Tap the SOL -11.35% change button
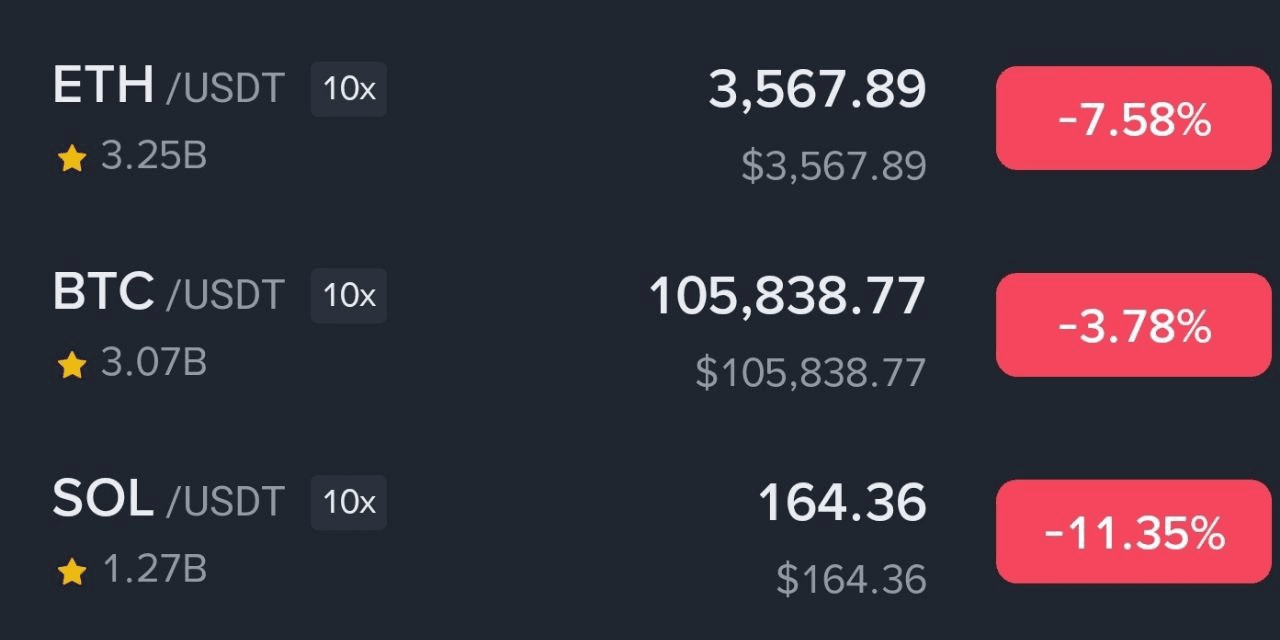 point(1133,532)
